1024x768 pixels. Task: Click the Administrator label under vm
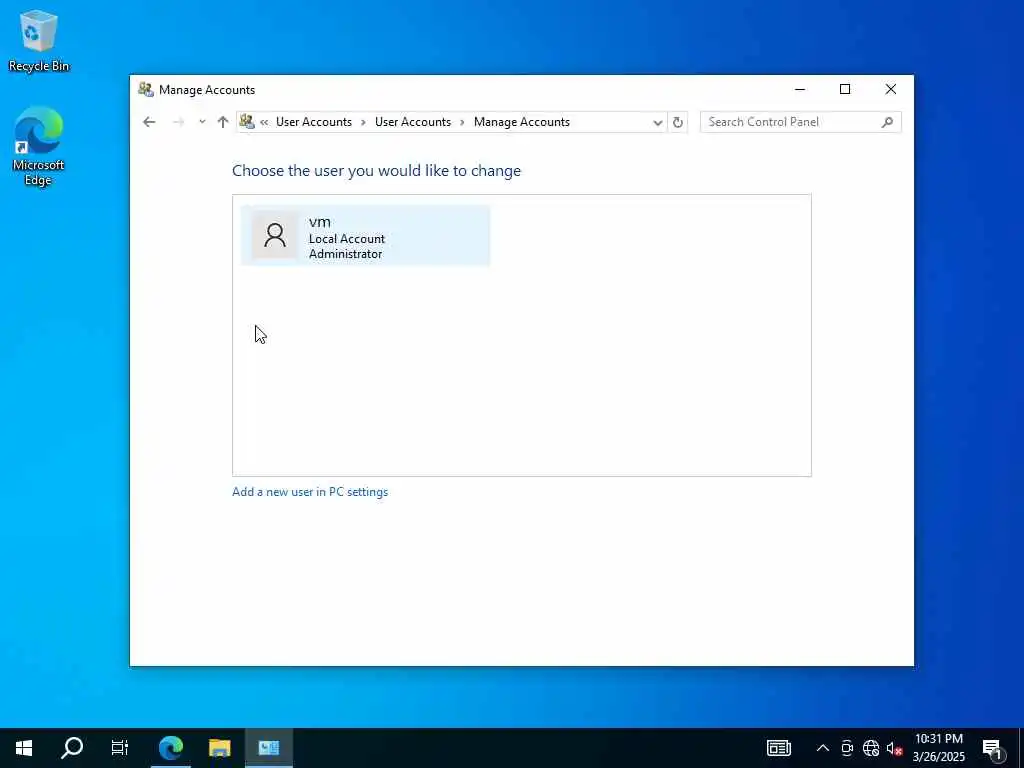tap(345, 254)
